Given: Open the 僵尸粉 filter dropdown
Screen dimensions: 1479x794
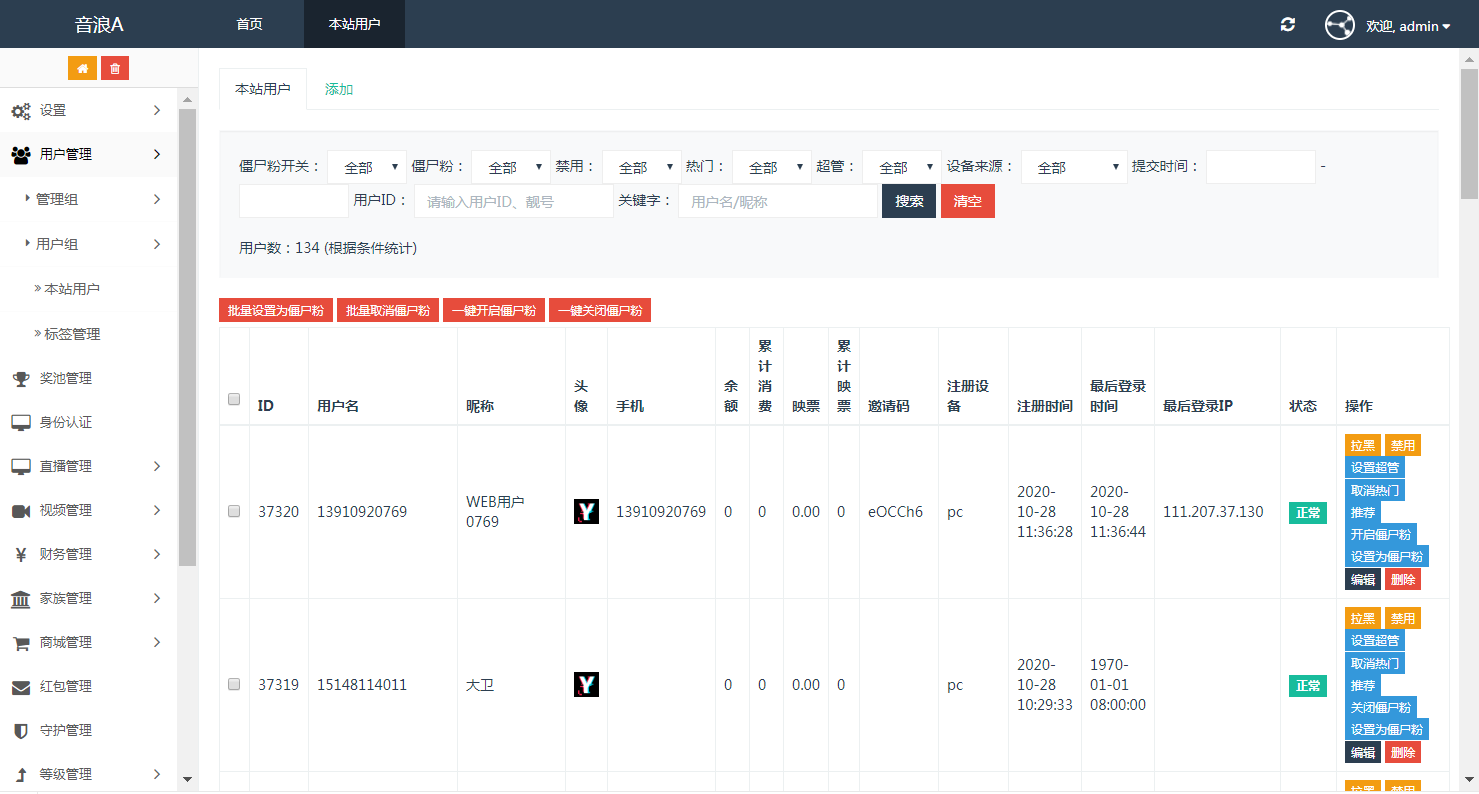Looking at the screenshot, I should [511, 167].
